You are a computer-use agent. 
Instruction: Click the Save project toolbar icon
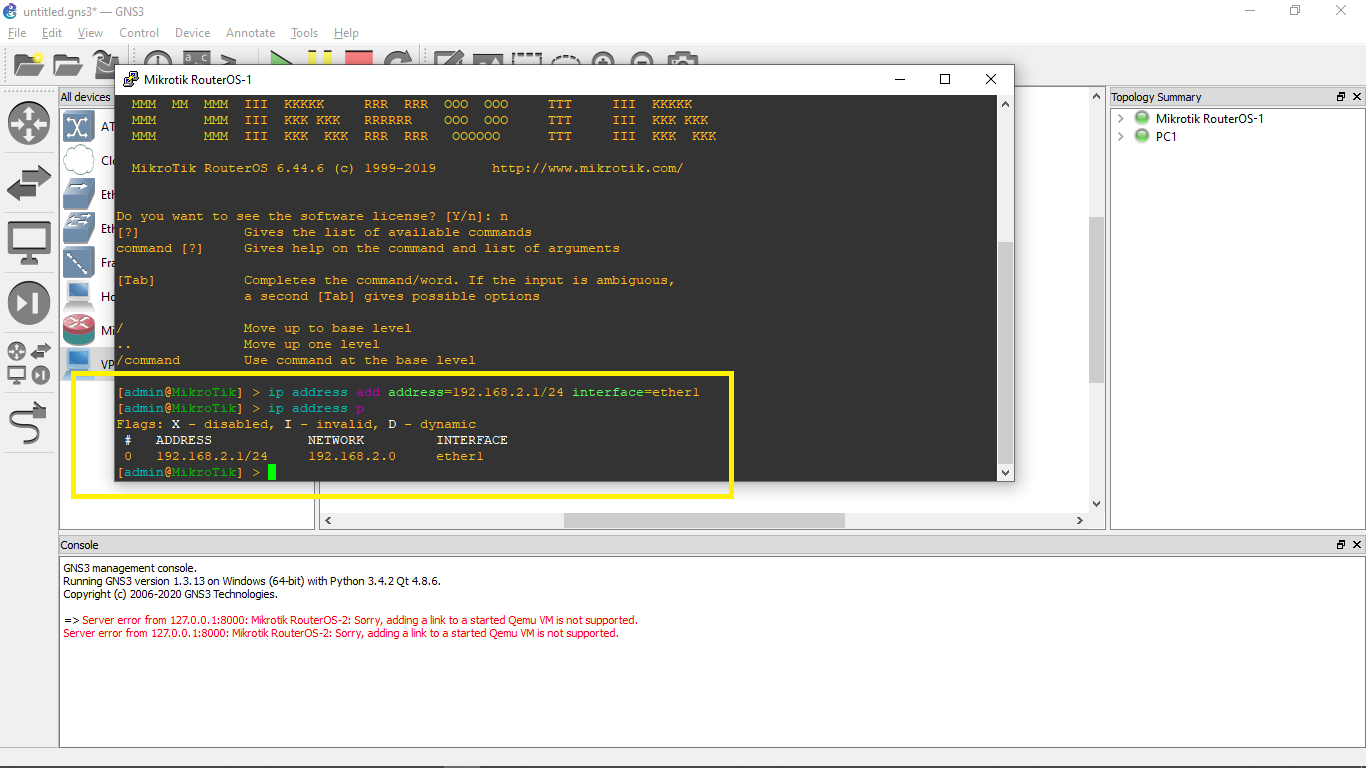point(106,65)
